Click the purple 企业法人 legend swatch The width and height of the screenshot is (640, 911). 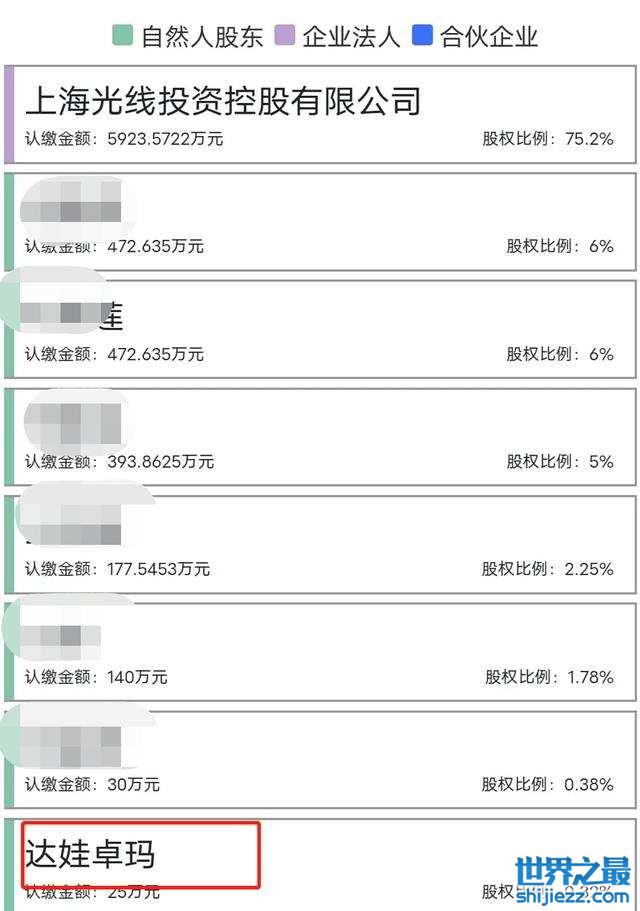click(284, 37)
